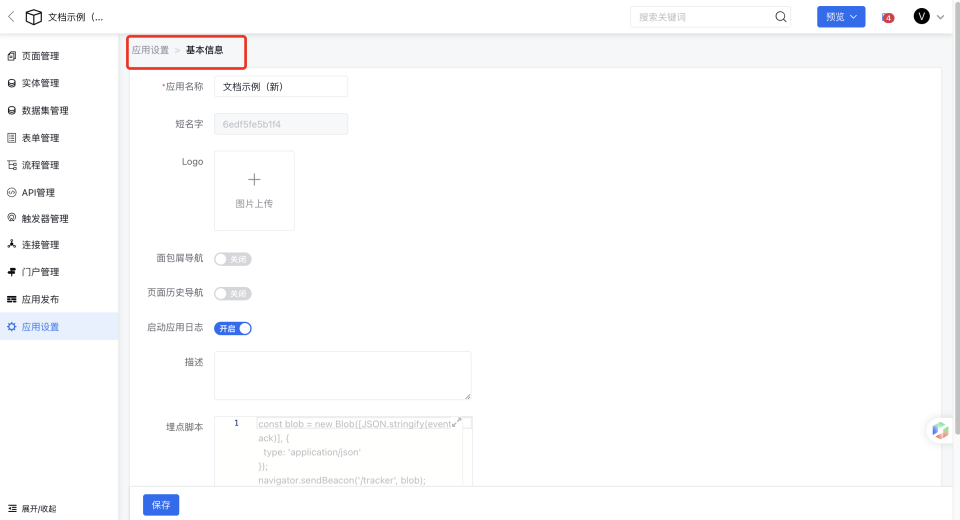960x520 pixels.
Task: Open 页面管理 in the sidebar
Action: [40, 56]
